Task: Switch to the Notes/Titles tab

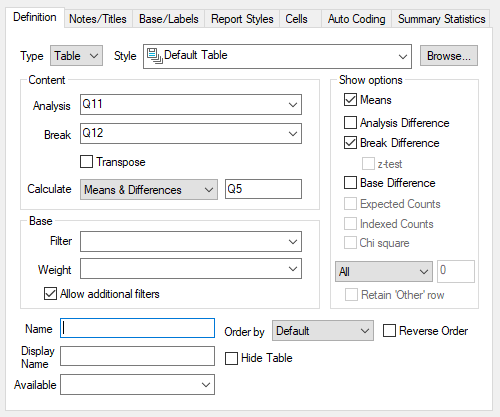Action: [x=98, y=19]
